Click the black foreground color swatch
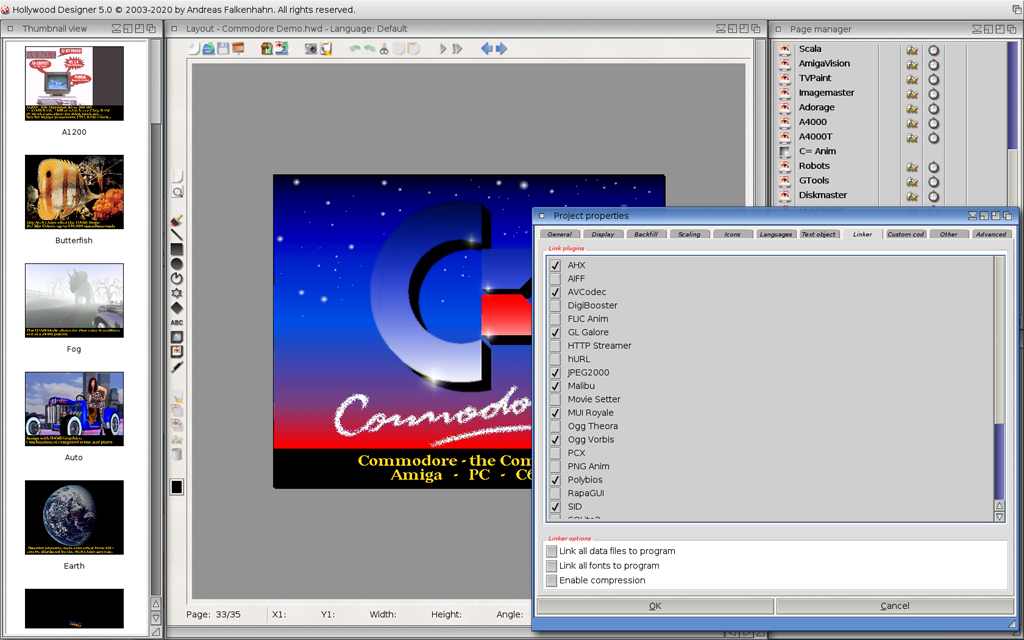Viewport: 1024px width, 640px height. click(177, 487)
